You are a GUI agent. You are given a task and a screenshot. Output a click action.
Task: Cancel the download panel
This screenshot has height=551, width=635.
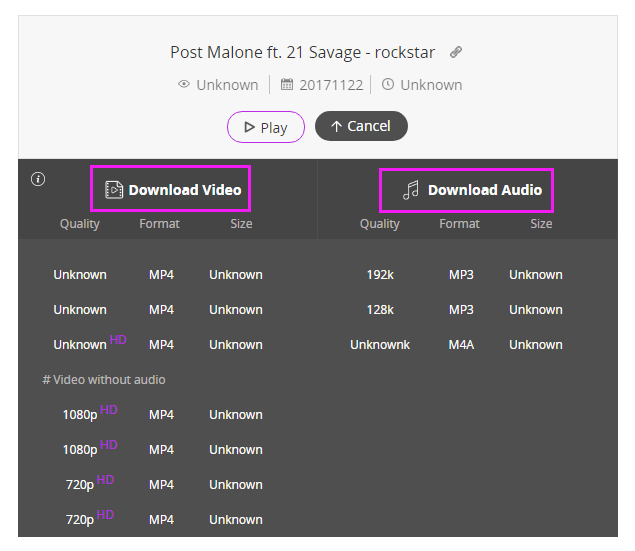pos(361,126)
